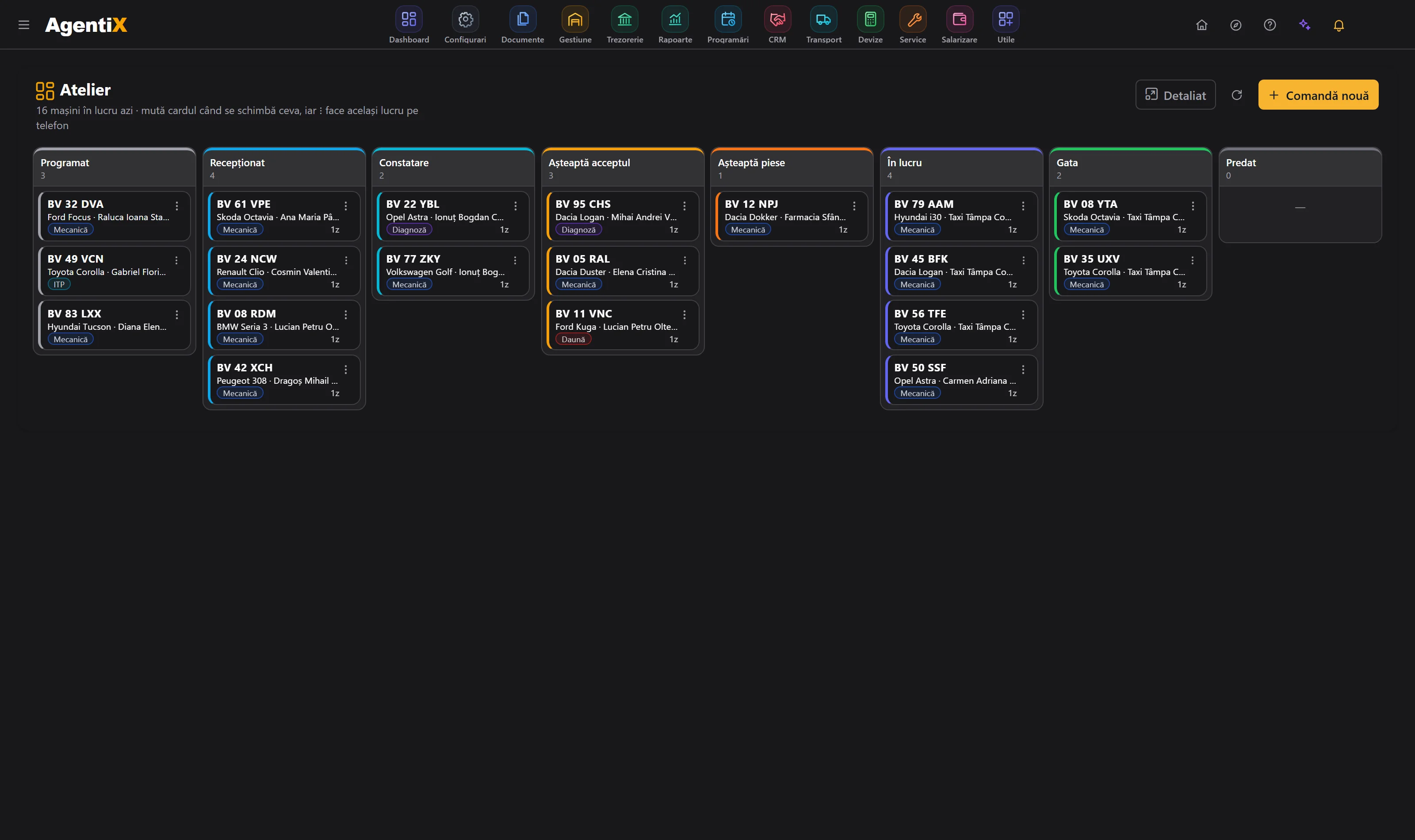Open the BV 42 XCH Peugeot 308 card
The image size is (1415, 840).
point(284,380)
